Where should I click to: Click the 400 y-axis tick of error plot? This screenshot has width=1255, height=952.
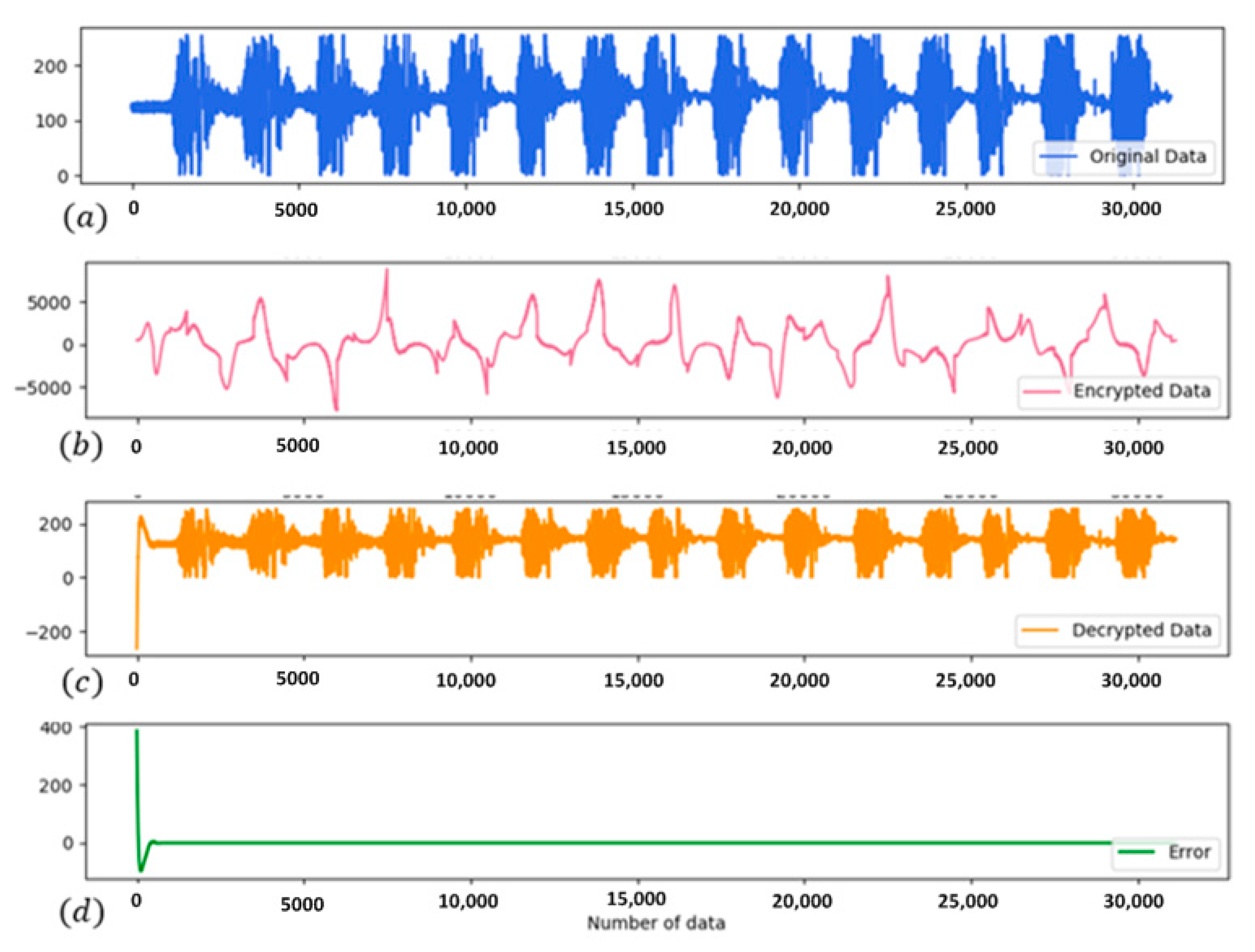click(x=56, y=728)
